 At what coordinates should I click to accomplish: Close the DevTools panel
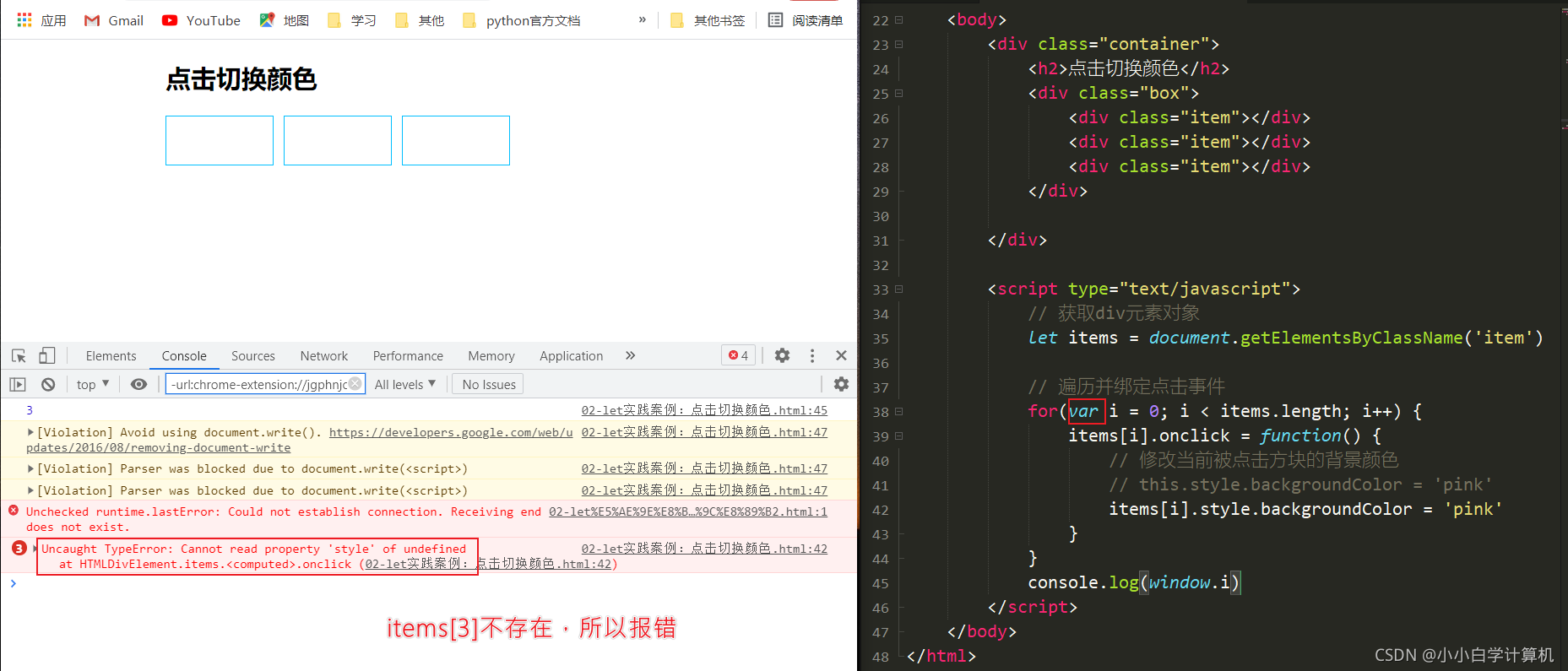pyautogui.click(x=841, y=355)
